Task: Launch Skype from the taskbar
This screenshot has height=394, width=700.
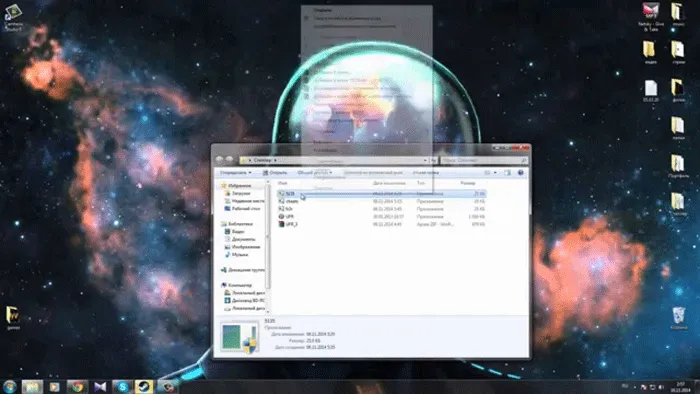Action: (x=122, y=386)
